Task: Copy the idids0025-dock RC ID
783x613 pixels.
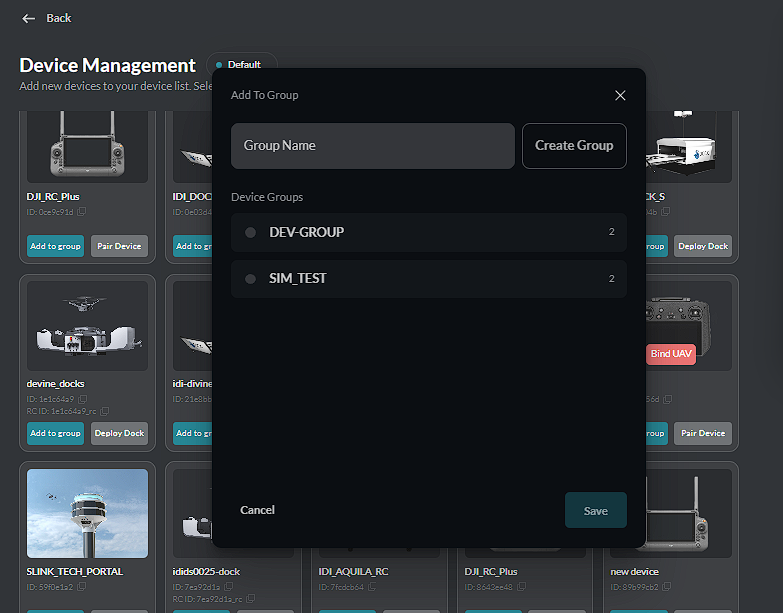Action: 250,599
